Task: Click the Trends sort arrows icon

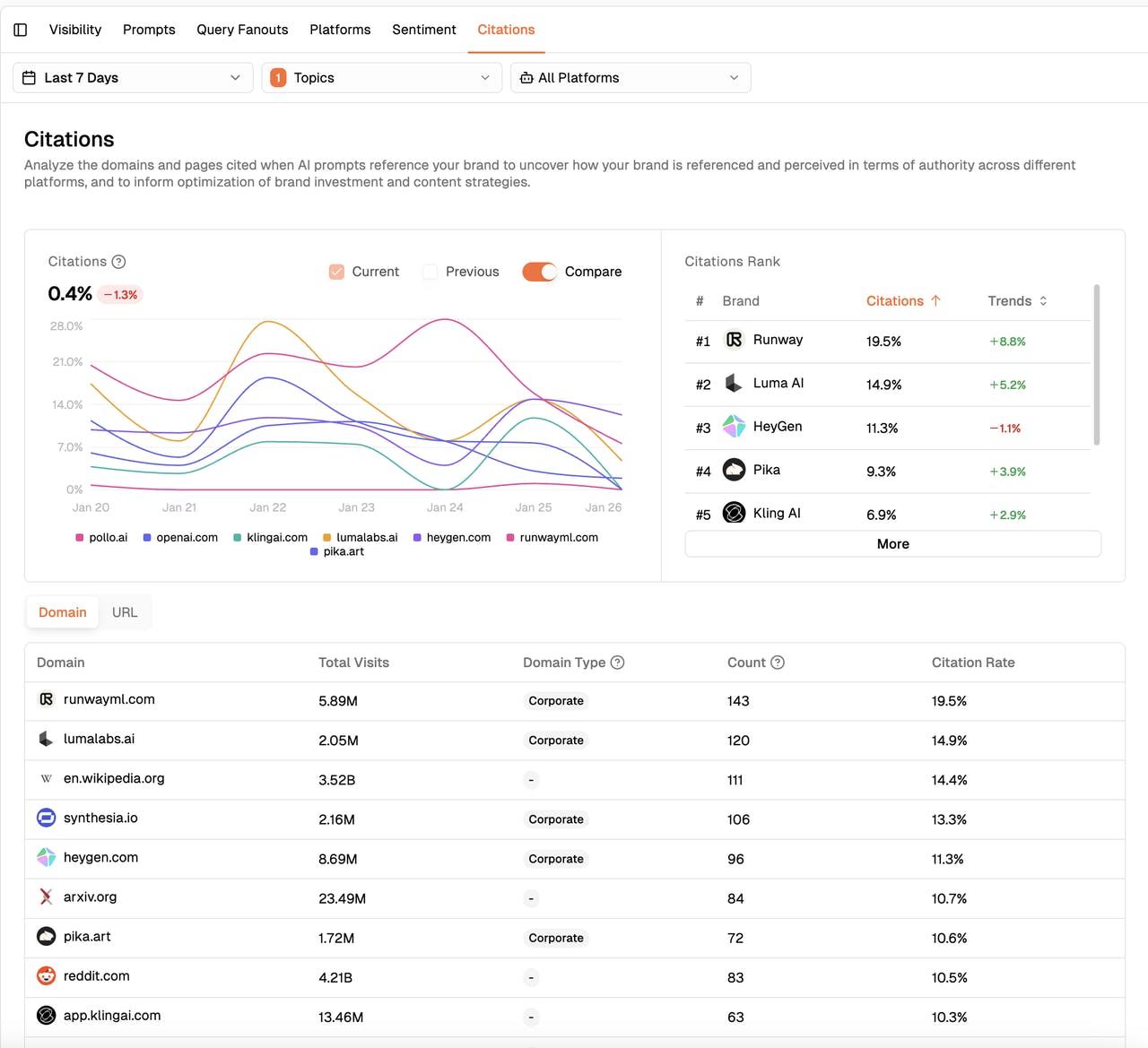Action: pyautogui.click(x=1043, y=301)
